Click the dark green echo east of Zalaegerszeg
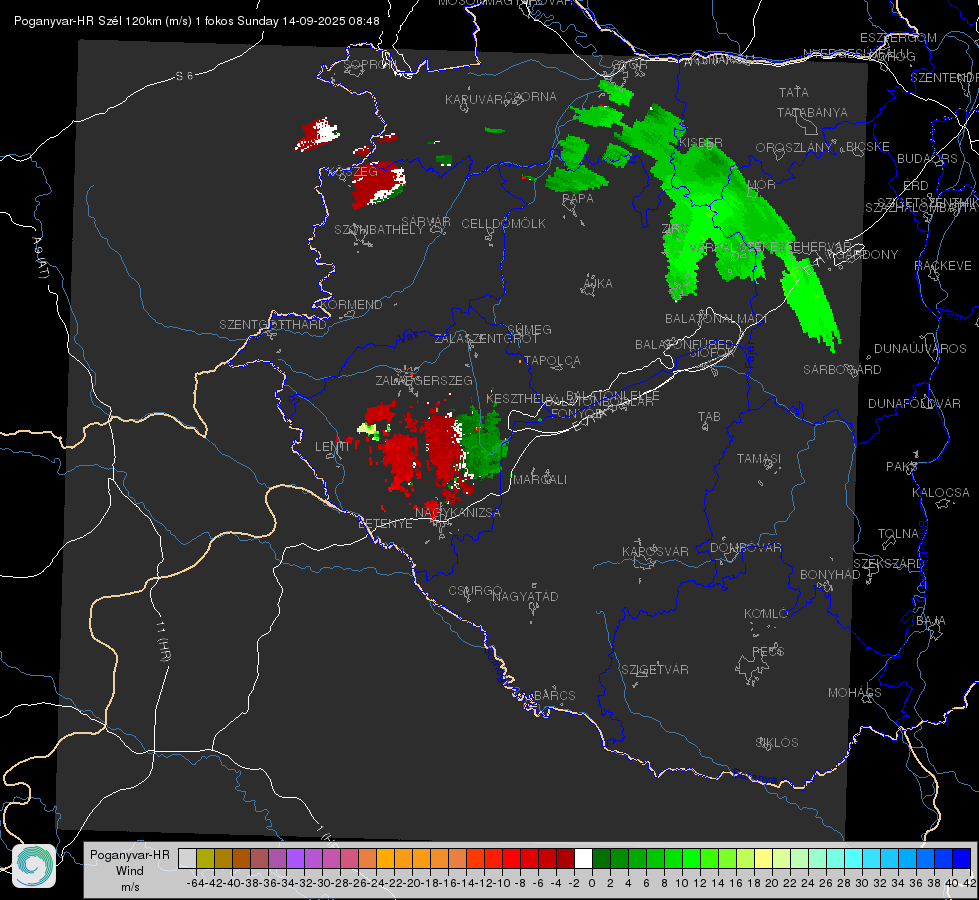Image resolution: width=979 pixels, height=900 pixels. pos(482,443)
